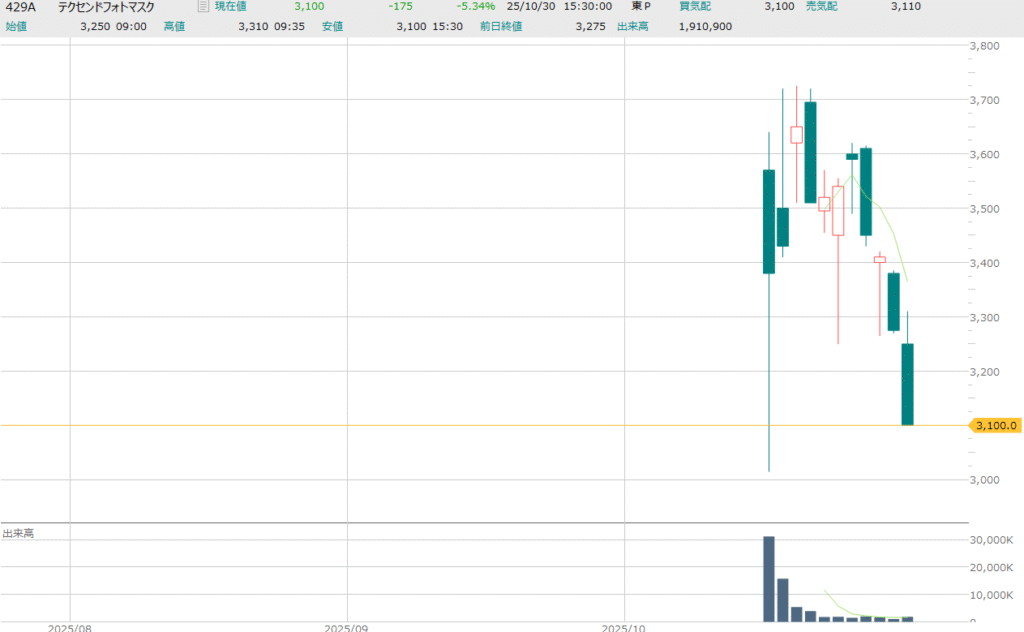The height and width of the screenshot is (632, 1024).
Task: Click the 買気配 bid label
Action: coord(695,7)
